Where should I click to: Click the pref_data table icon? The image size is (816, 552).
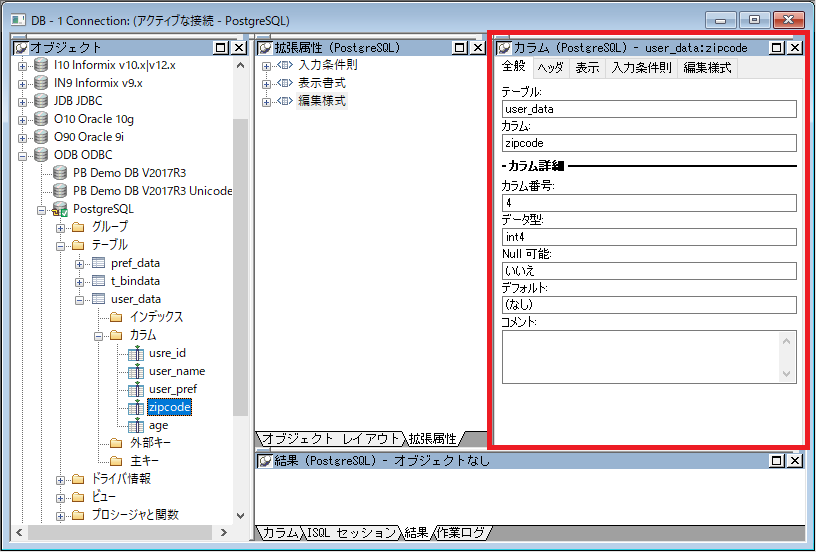[98, 263]
